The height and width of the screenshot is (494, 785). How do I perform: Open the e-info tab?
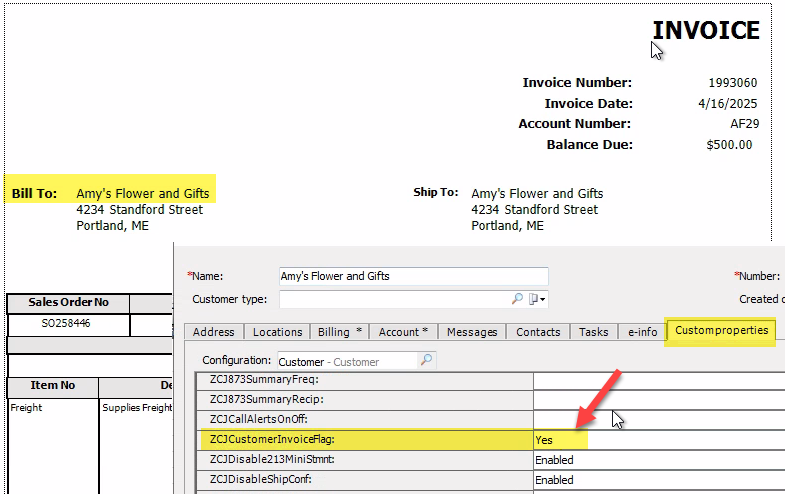pyautogui.click(x=643, y=332)
